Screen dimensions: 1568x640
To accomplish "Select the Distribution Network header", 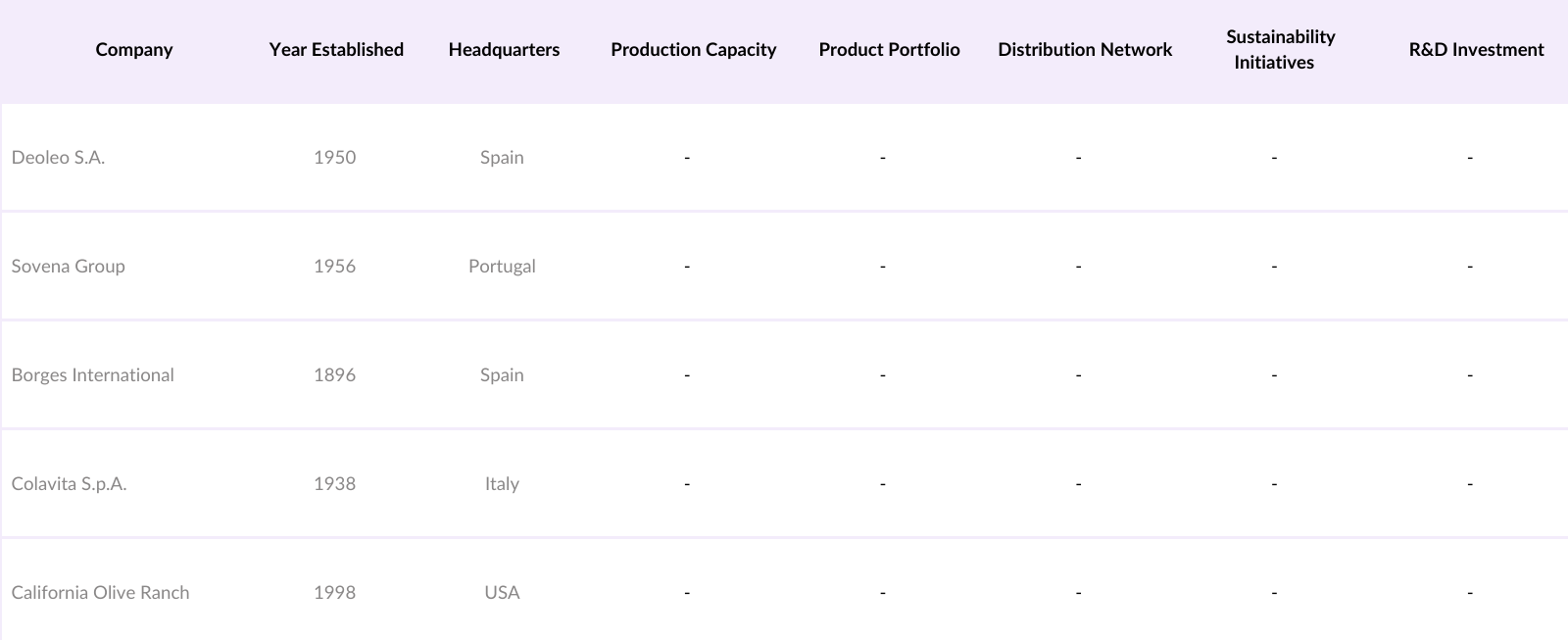I will click(x=1085, y=50).
